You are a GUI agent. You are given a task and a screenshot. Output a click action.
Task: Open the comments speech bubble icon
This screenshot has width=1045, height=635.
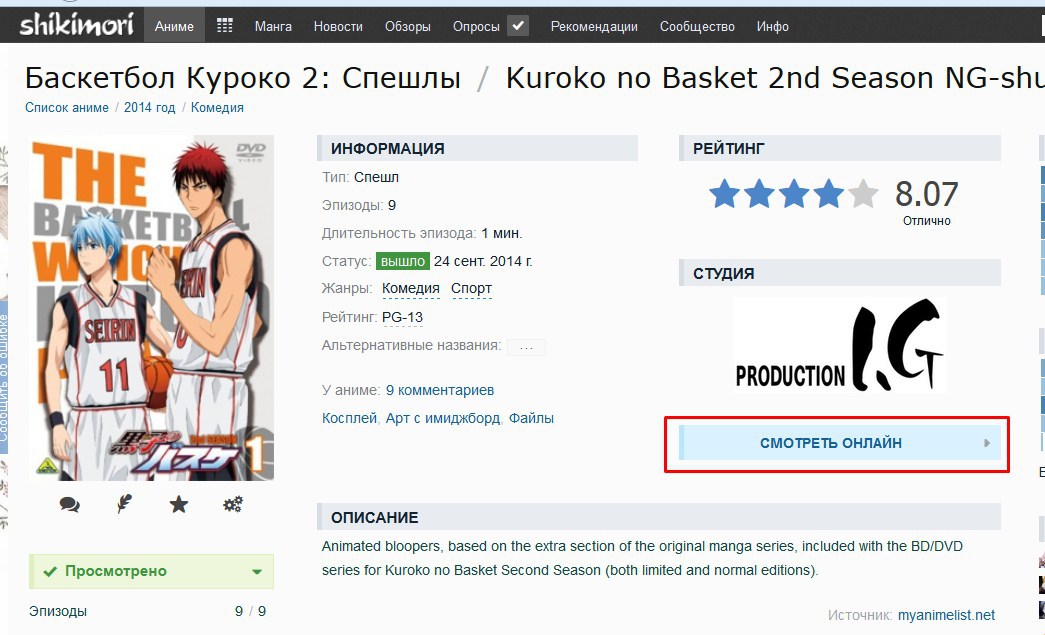(69, 504)
